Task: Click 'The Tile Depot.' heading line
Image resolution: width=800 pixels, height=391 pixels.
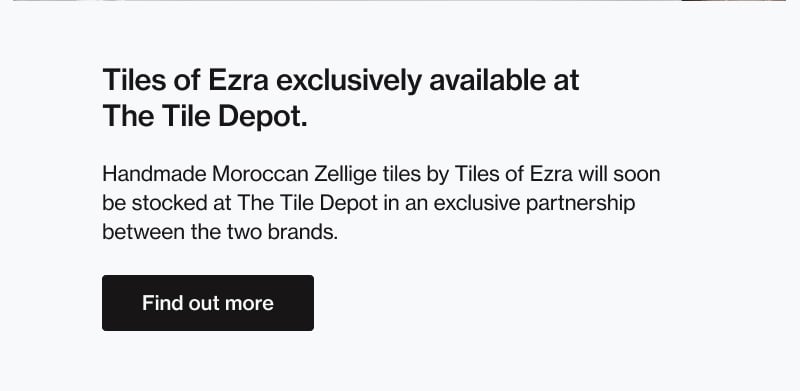Action: (x=205, y=117)
